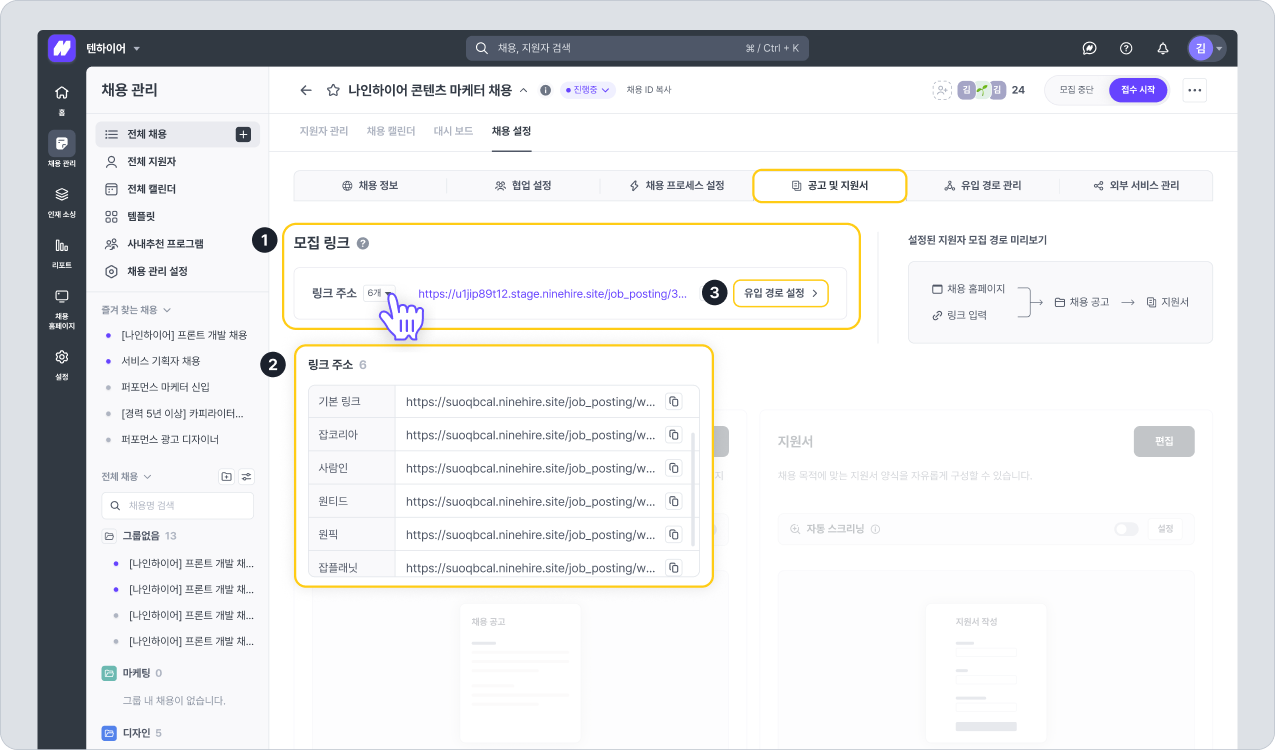
Task: Click the info icon next to job title
Action: 546,90
